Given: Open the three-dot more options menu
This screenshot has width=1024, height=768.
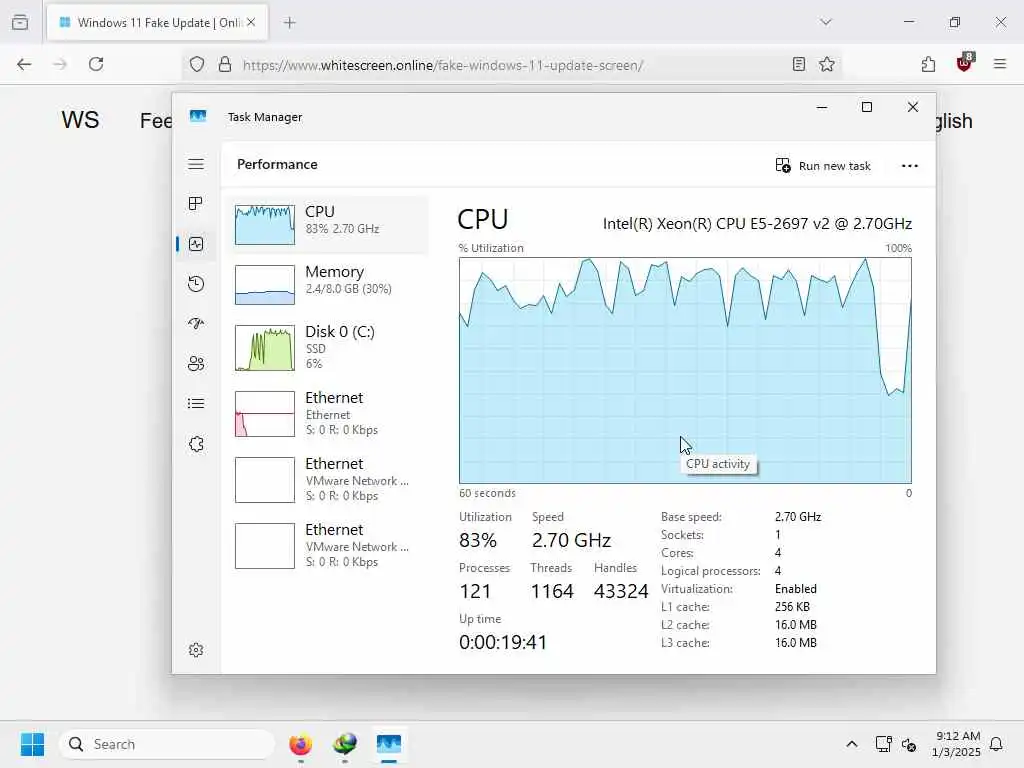Looking at the screenshot, I should tap(910, 166).
